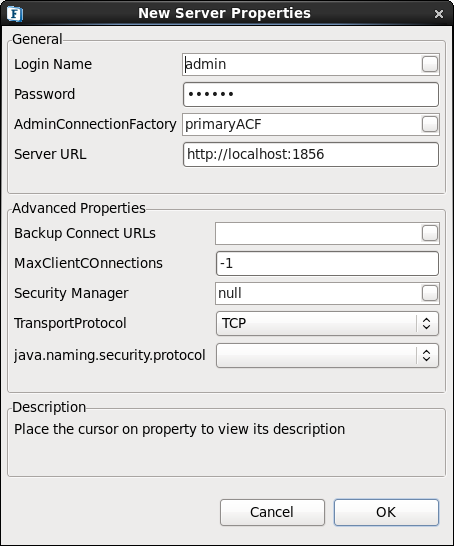Dismiss the dialog with Cancel
Viewport: 454px width, 546px height.
[x=272, y=512]
